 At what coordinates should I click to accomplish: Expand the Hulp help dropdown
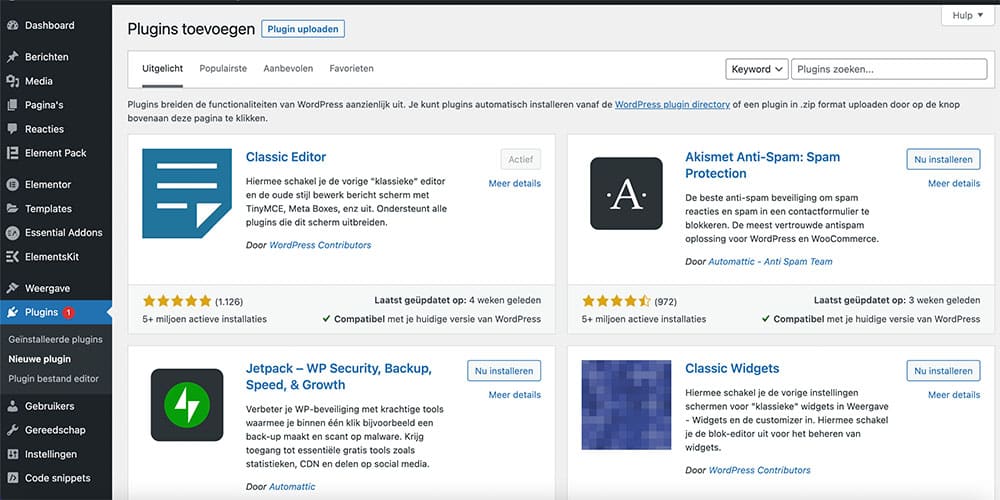[967, 15]
